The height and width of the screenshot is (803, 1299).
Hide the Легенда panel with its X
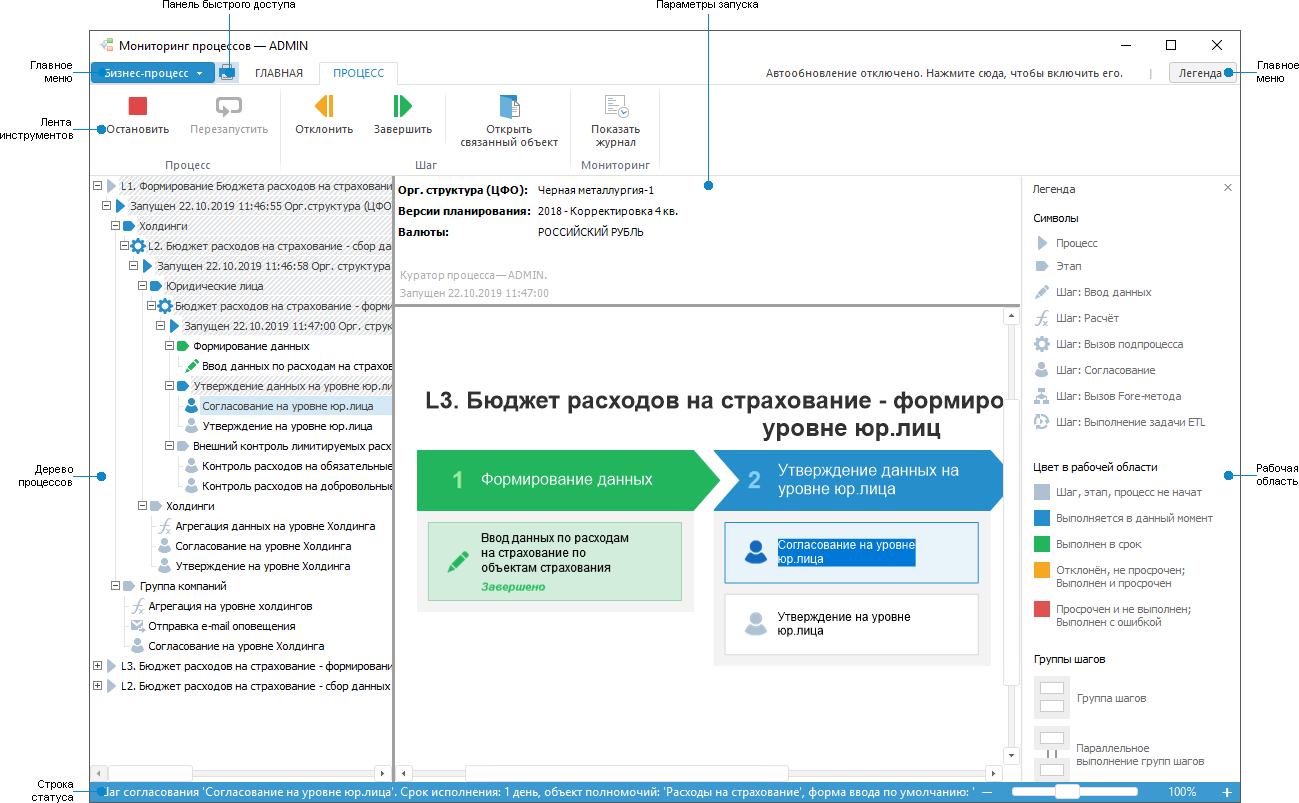tap(1228, 187)
